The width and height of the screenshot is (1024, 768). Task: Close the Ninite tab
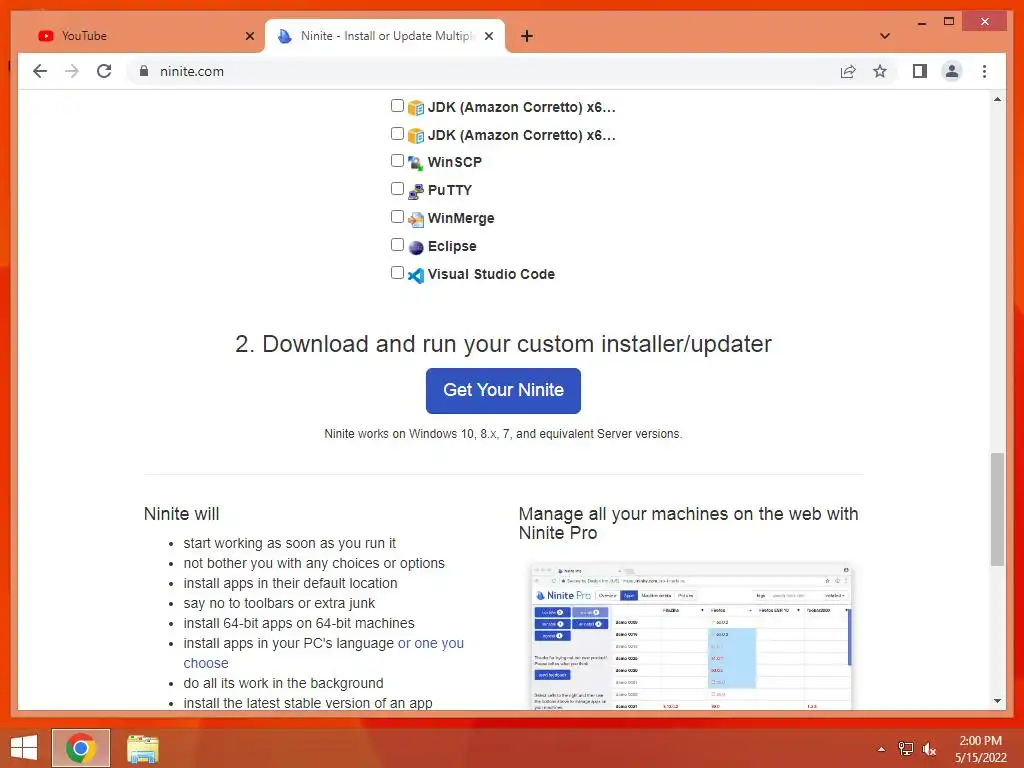488,36
